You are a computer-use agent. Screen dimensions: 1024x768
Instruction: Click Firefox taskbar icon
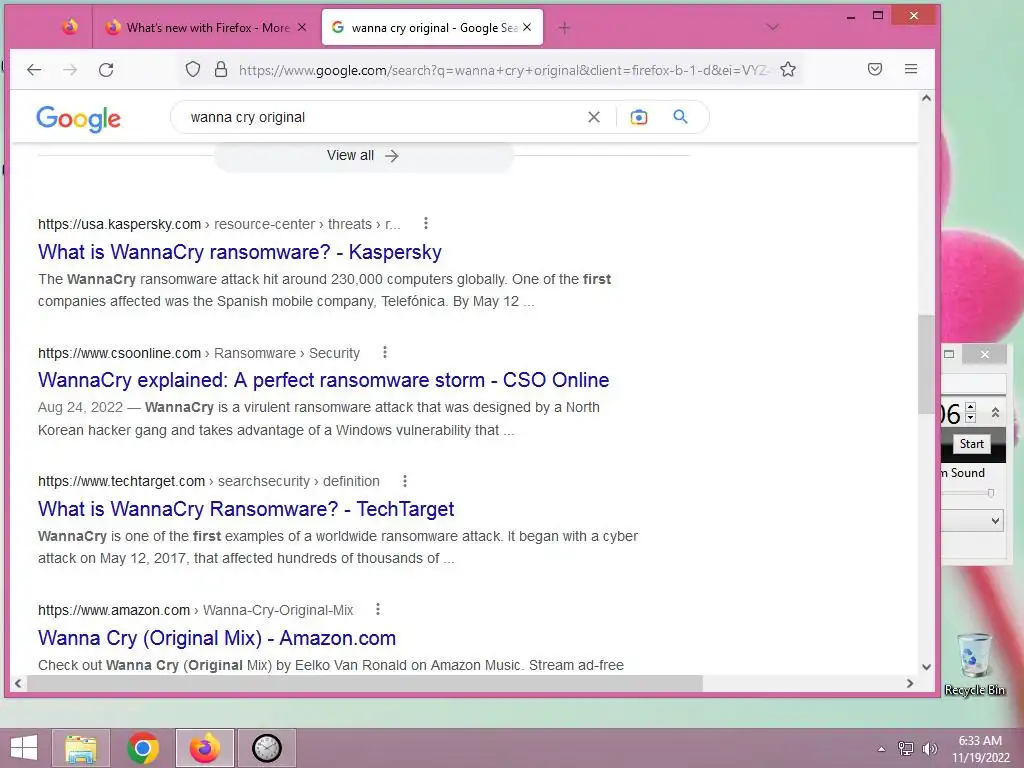pos(205,748)
